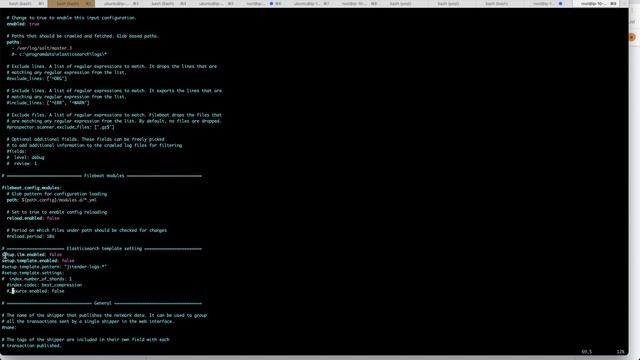Click the blue activity dot on ⌘6 tab

point(271,4)
